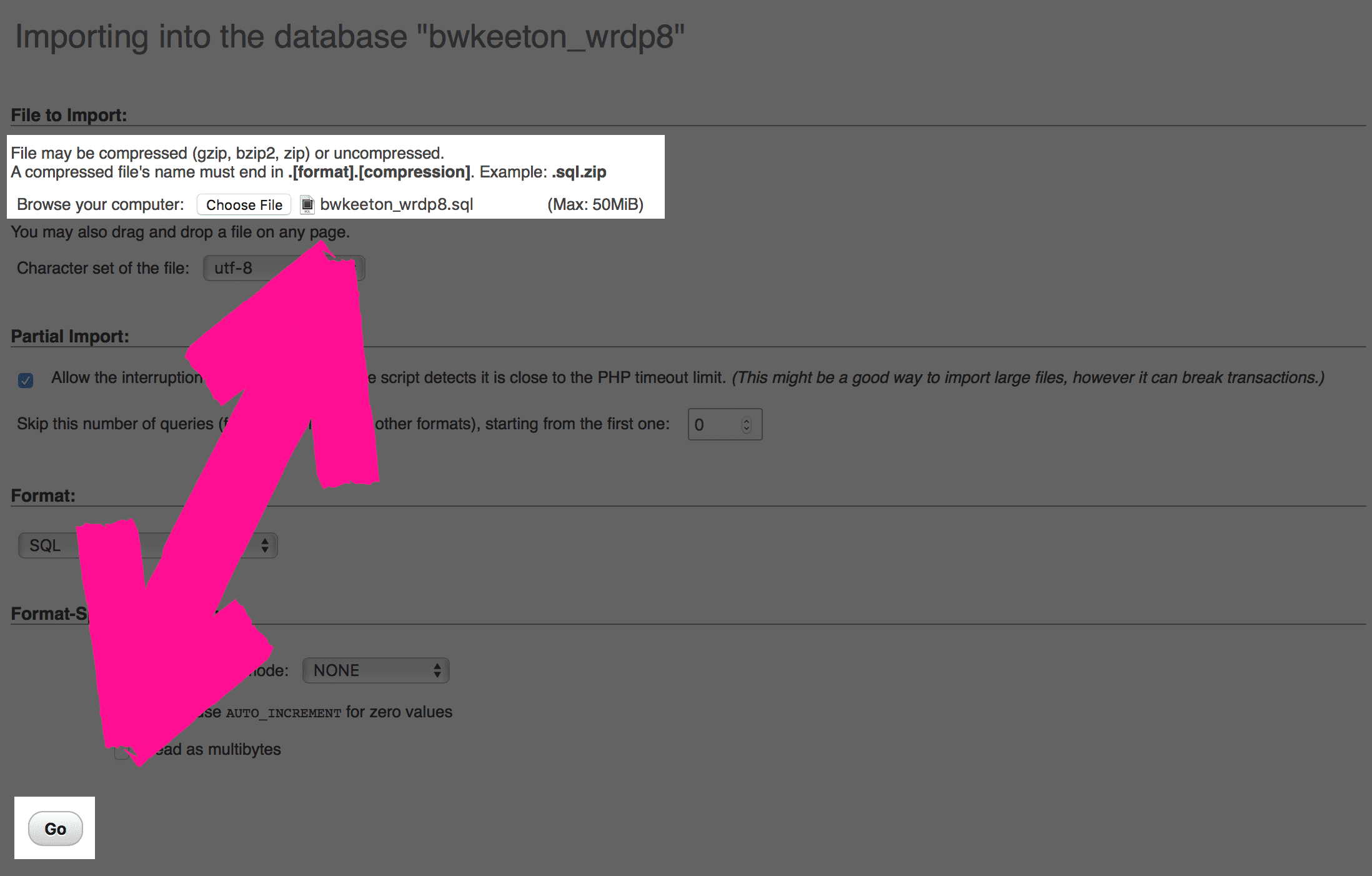Image resolution: width=1372 pixels, height=876 pixels.
Task: Click the File to Import section heading
Action: pos(69,115)
